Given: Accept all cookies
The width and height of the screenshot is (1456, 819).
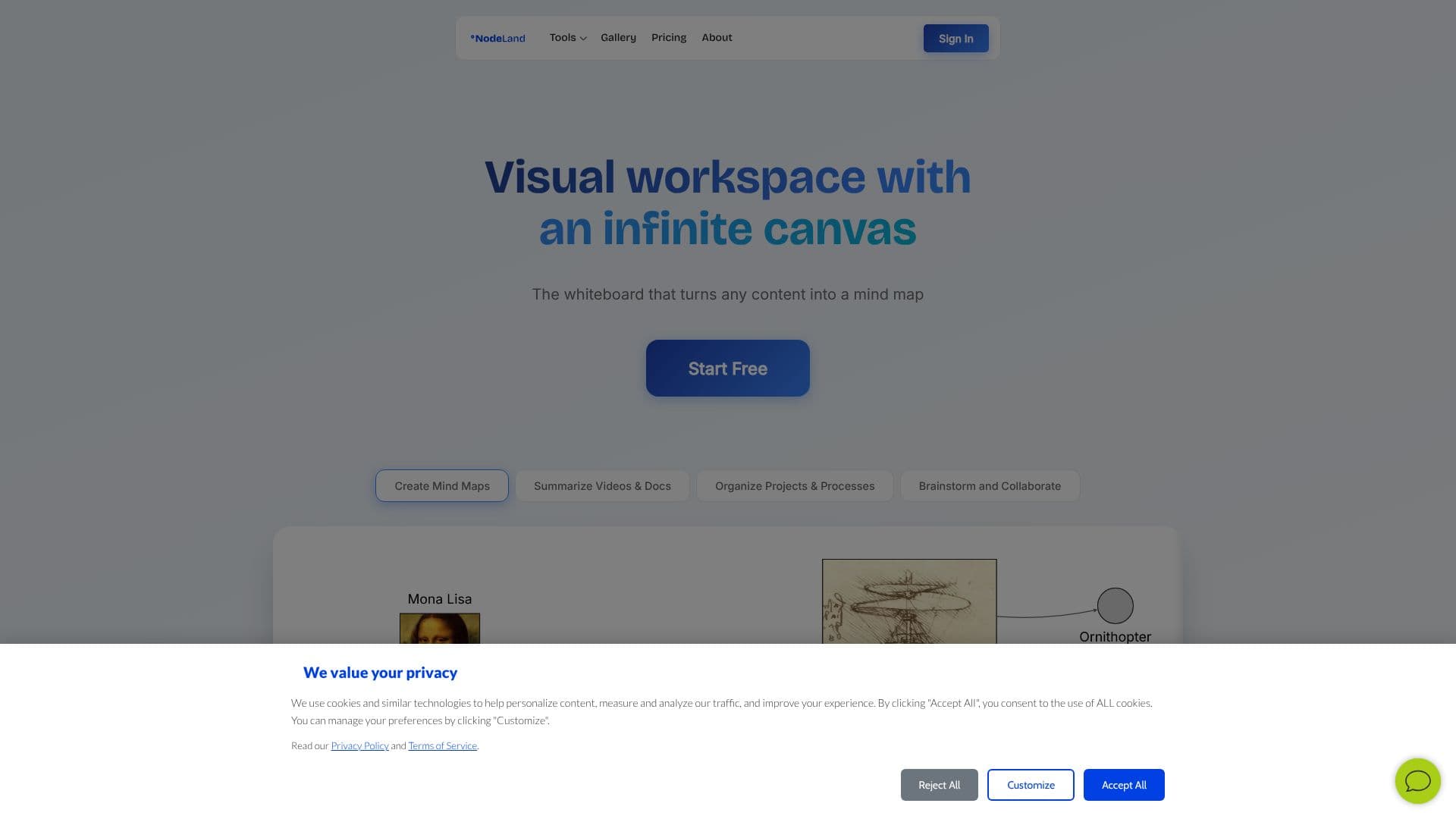Looking at the screenshot, I should pyautogui.click(x=1124, y=785).
